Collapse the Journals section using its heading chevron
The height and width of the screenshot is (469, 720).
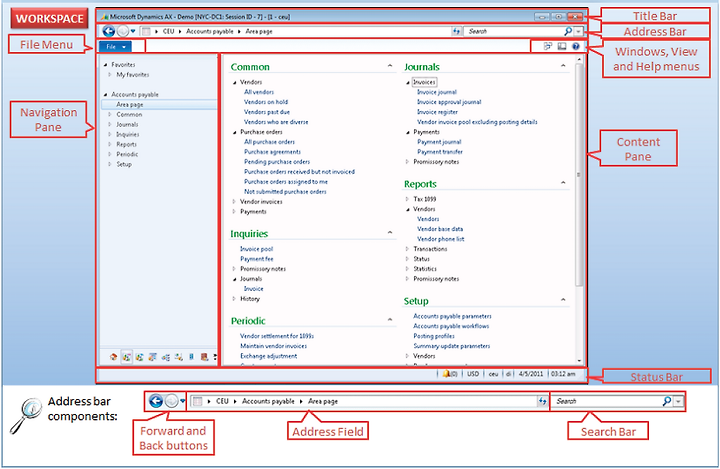(x=563, y=66)
